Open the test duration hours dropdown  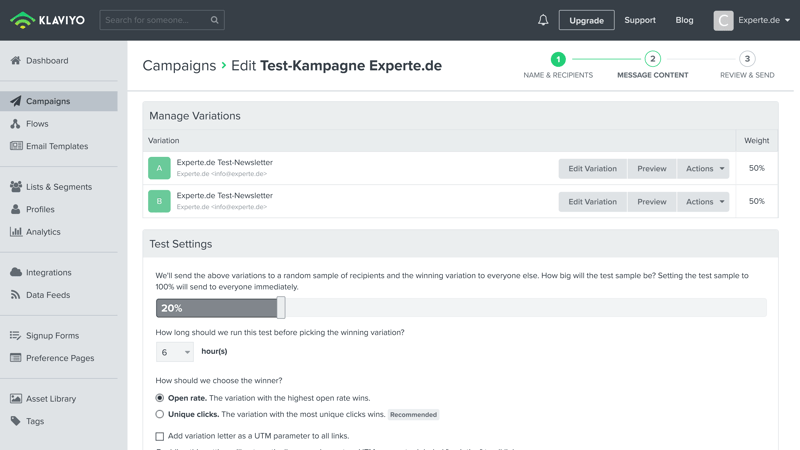(175, 352)
